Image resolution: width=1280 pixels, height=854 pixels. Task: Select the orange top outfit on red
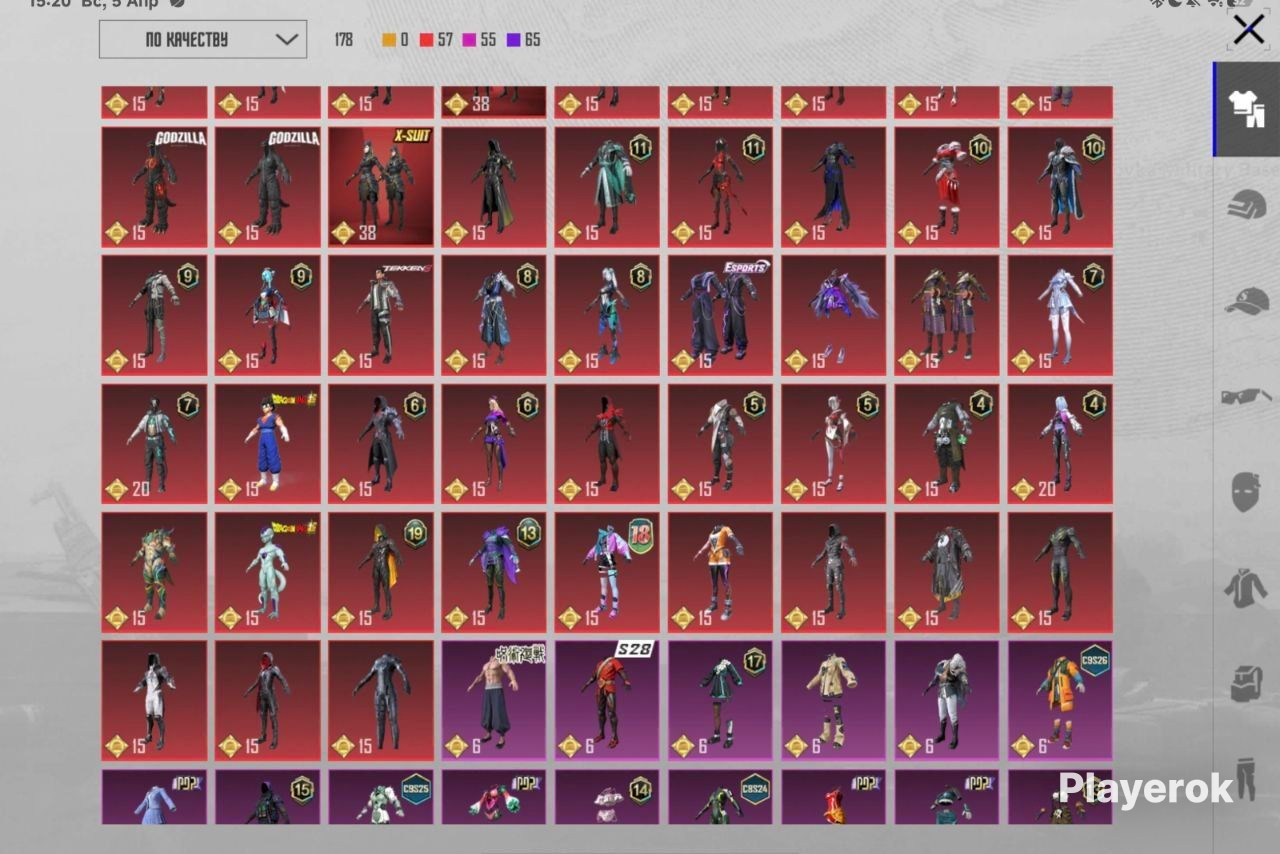(721, 573)
